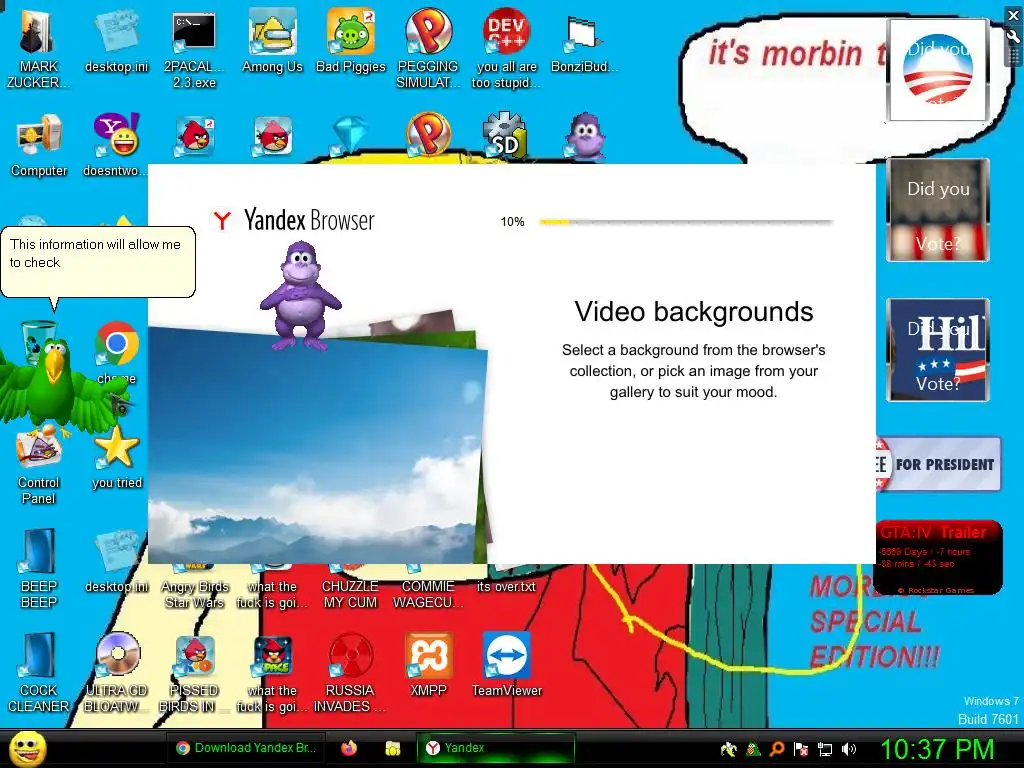Screen dimensions: 1024x768
Task: Open the Computer desktop icon
Action: pos(39,145)
